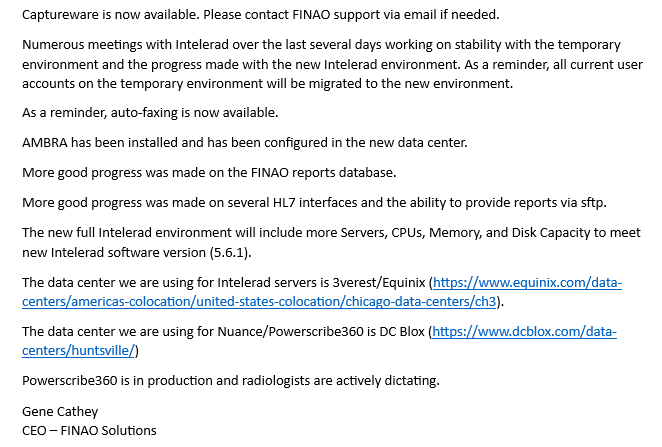
Task: Click the 'FINAO reports database' sentence
Action: click(209, 173)
